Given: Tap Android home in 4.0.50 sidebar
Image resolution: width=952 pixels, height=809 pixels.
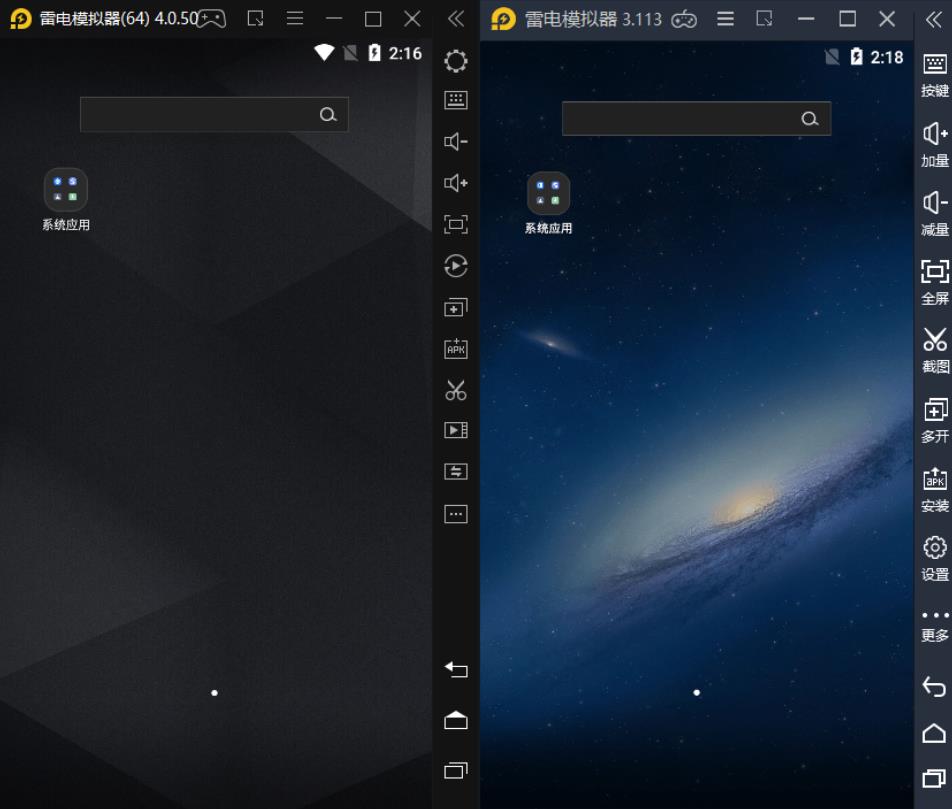Looking at the screenshot, I should click(455, 720).
